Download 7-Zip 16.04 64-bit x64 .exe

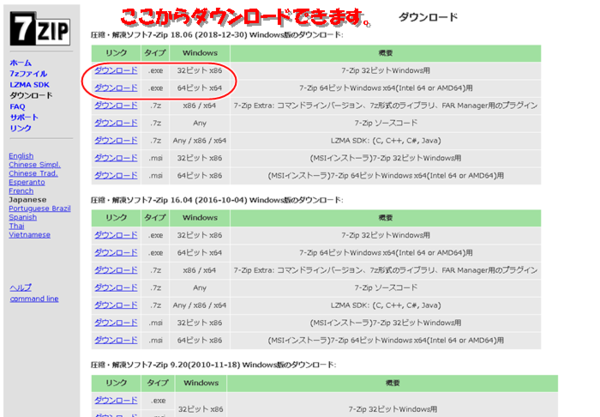coord(116,253)
